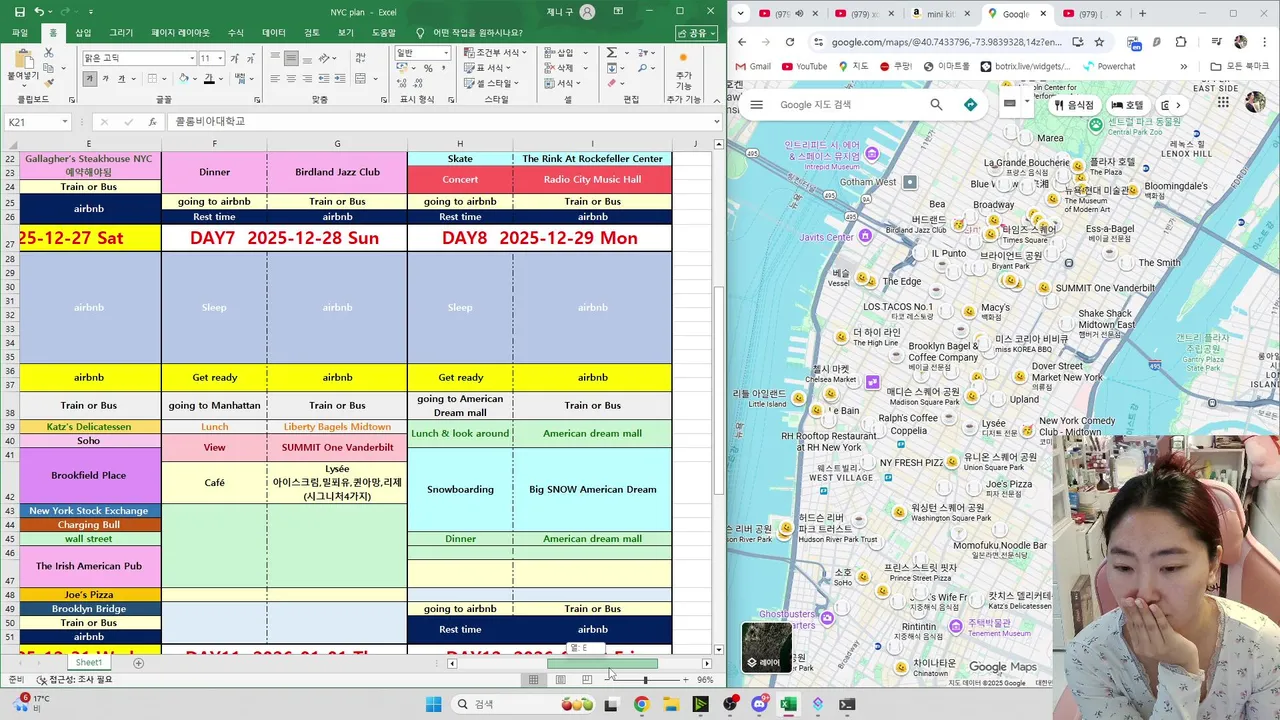Toggle middle vertical alignment in Excel
The width and height of the screenshot is (1280, 720).
(291, 58)
